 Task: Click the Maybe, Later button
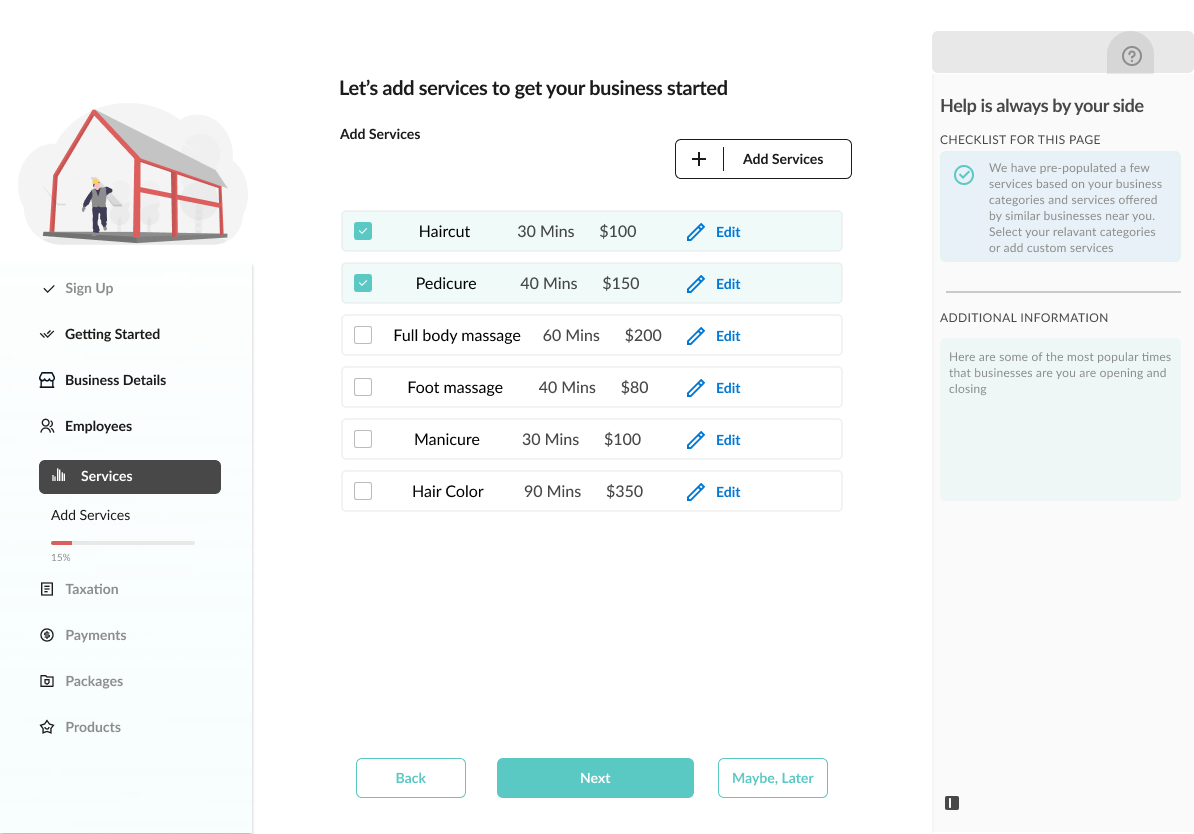(773, 778)
